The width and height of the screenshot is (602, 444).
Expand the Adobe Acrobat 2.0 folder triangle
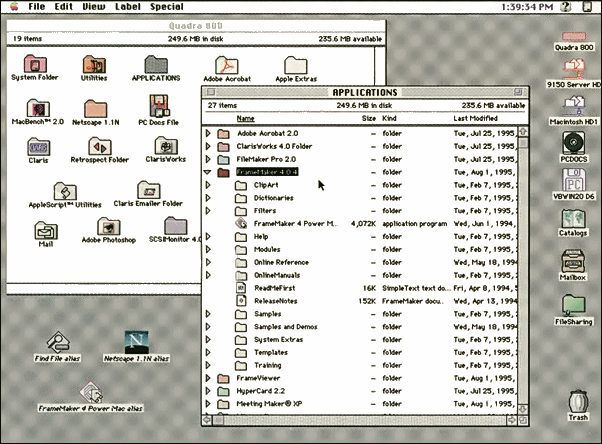pos(208,133)
